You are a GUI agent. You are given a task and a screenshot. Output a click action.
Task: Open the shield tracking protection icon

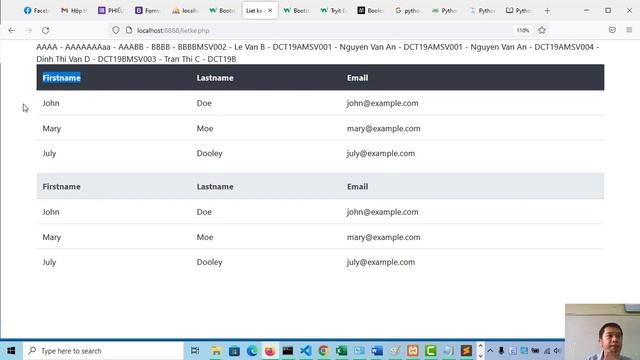(x=116, y=30)
